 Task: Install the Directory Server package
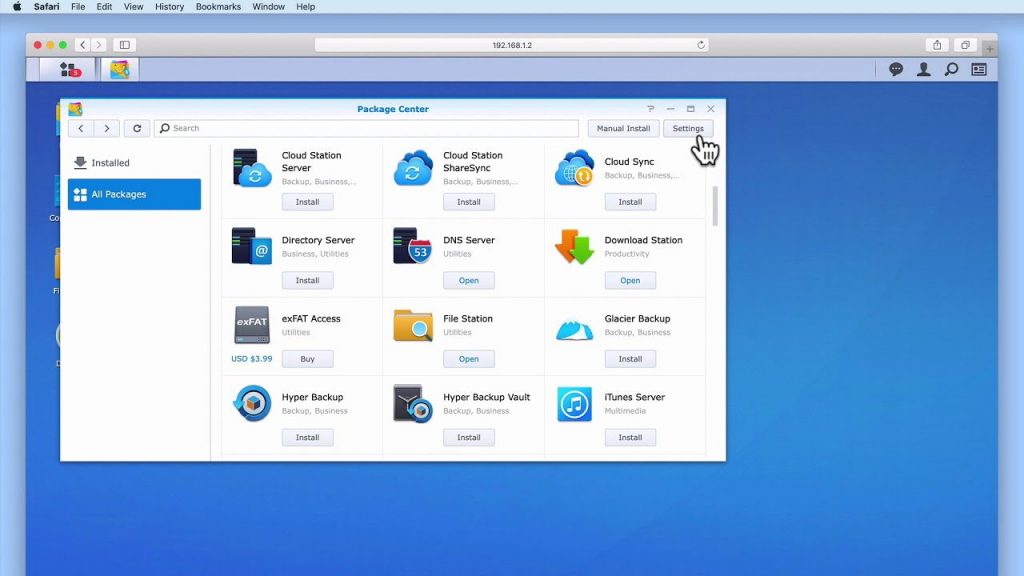click(x=308, y=280)
